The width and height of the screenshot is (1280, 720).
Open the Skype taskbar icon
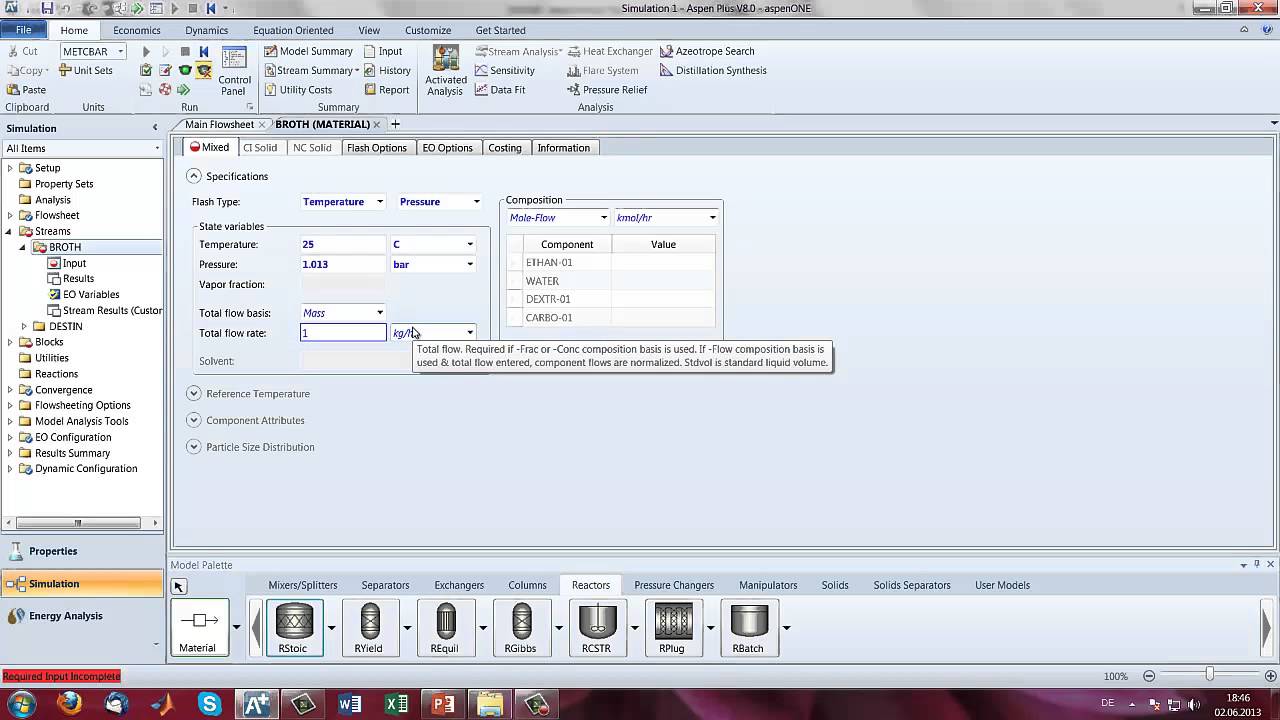point(210,704)
